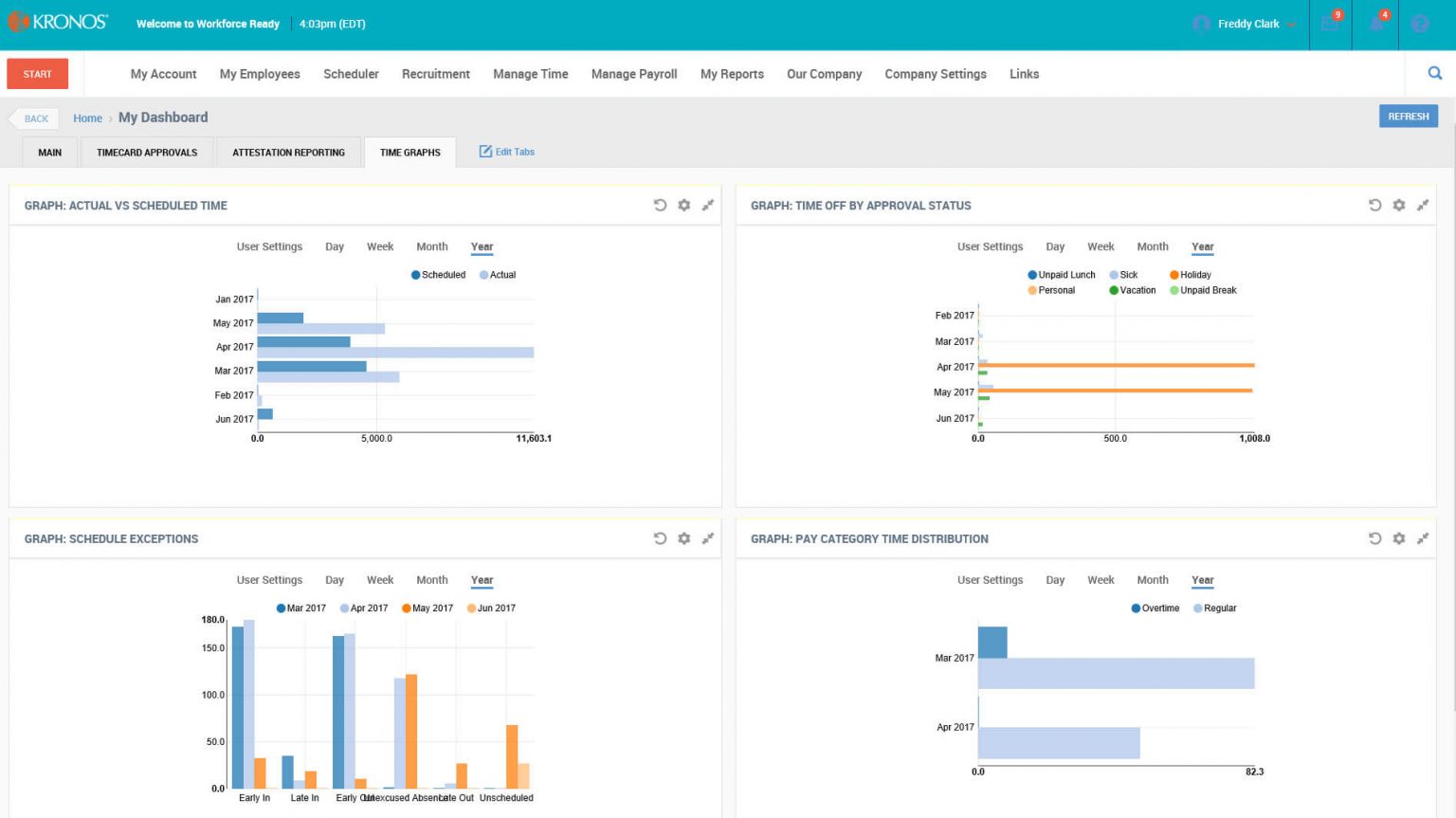
Task: Switch to the Timecard Approvals tab
Action: click(x=146, y=152)
